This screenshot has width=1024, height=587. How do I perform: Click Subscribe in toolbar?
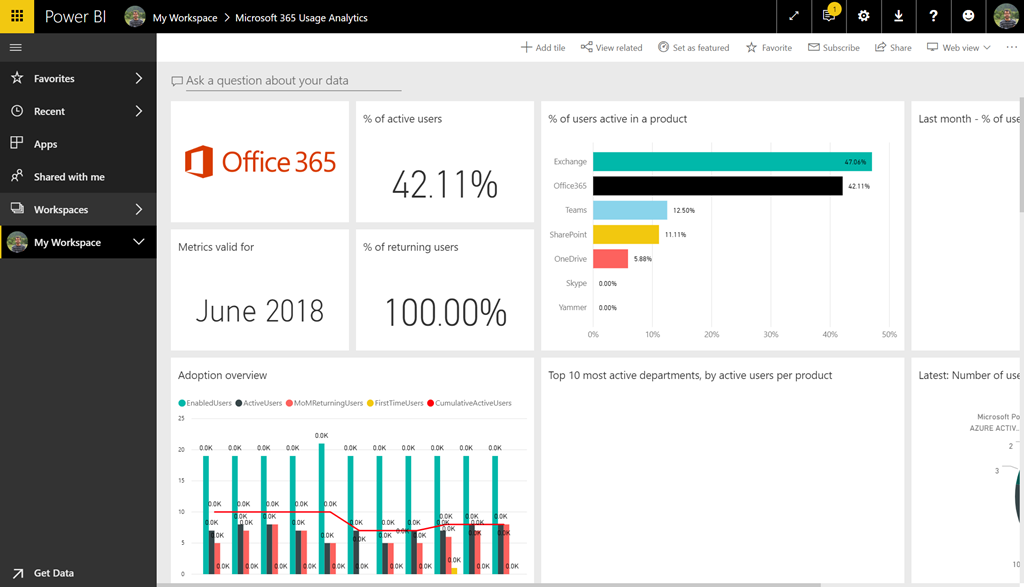click(834, 48)
